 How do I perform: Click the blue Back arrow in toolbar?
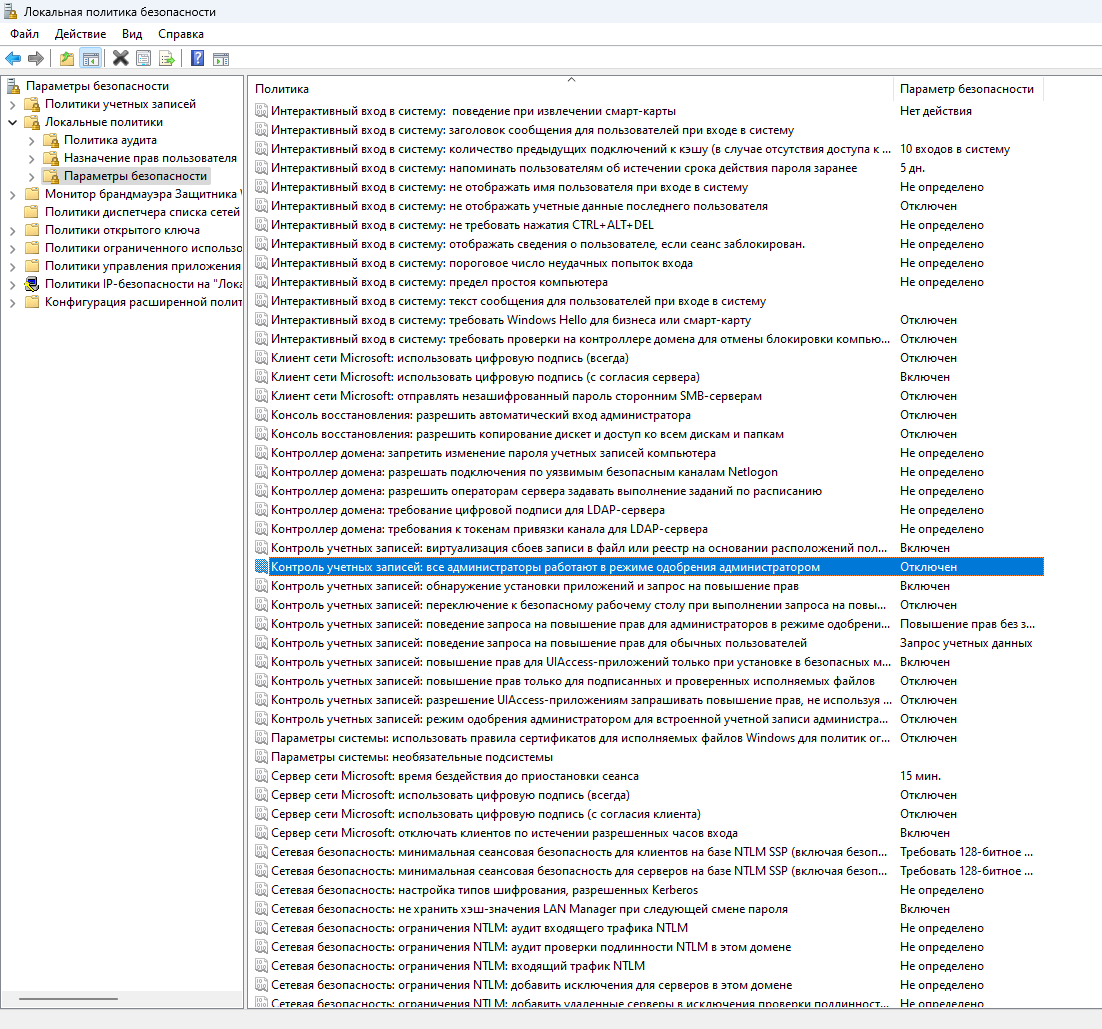pyautogui.click(x=13, y=58)
